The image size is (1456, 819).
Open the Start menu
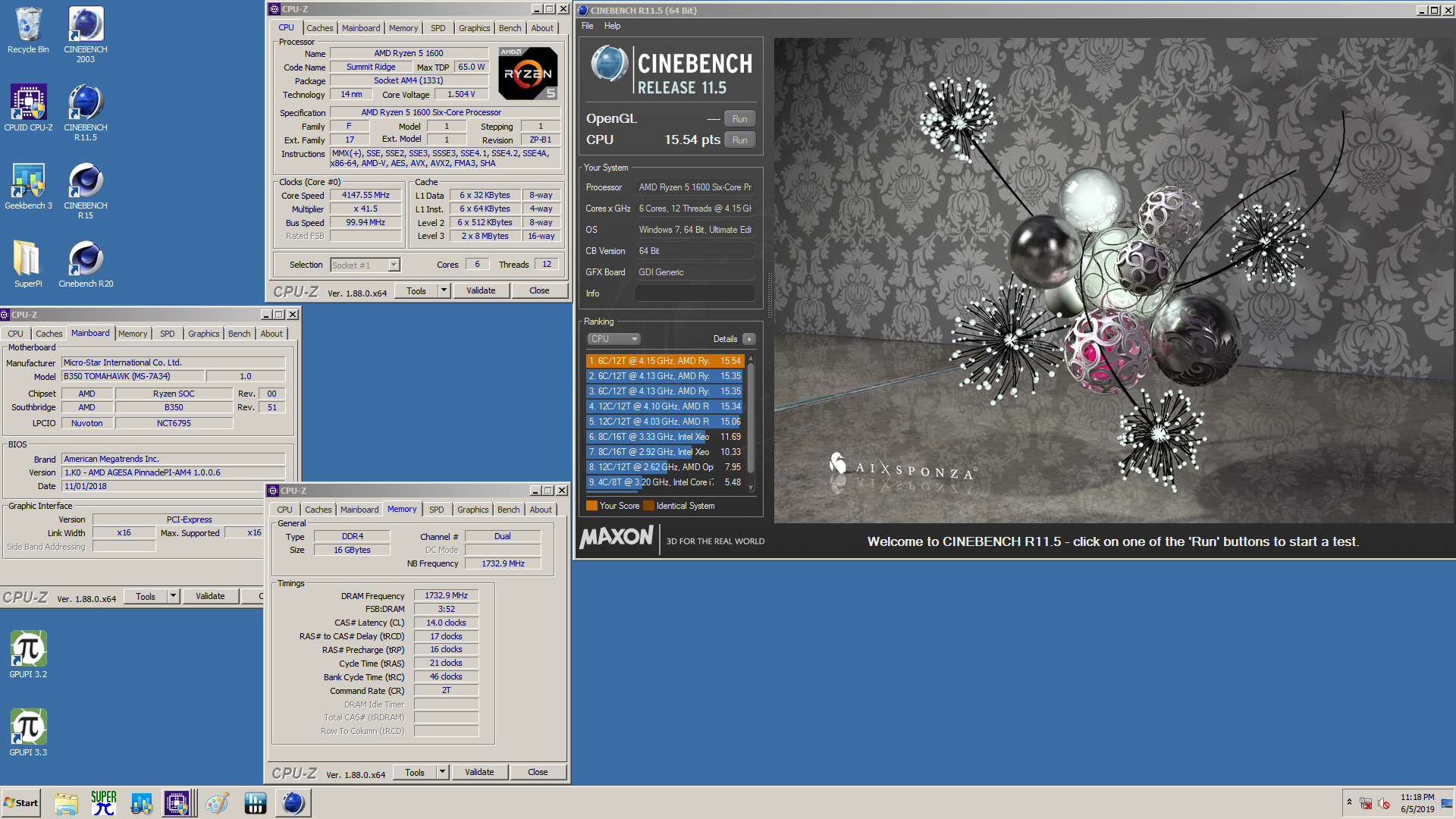tap(21, 803)
